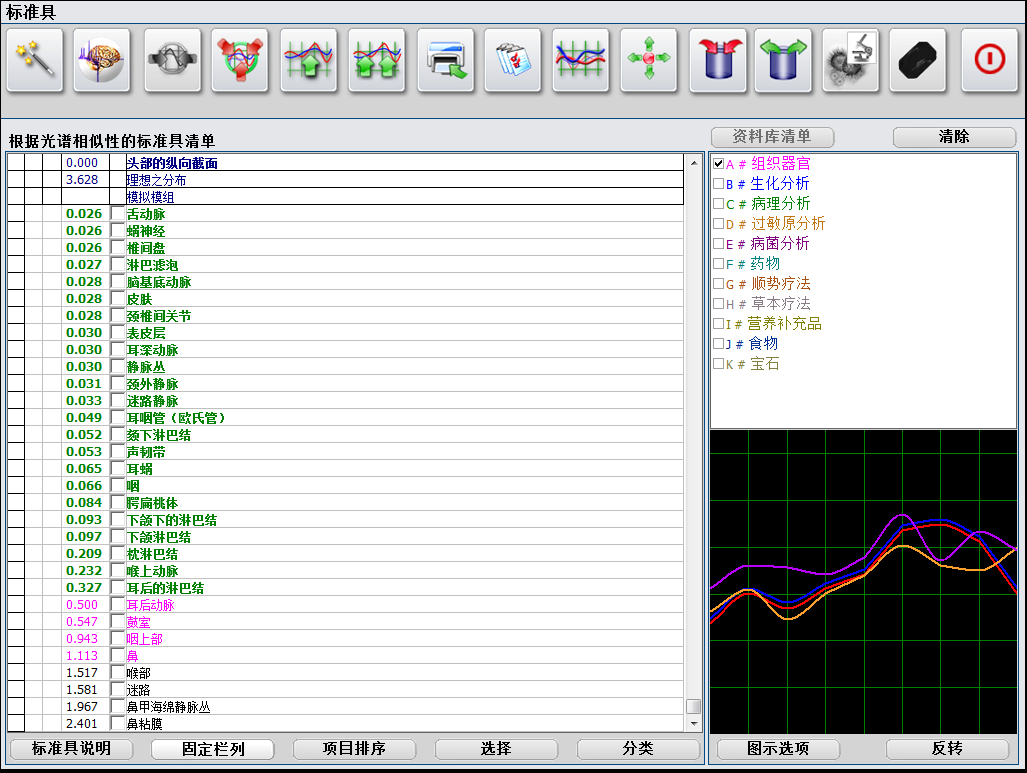Click the list scrollbar down arrow
This screenshot has height=773, width=1027.
(x=694, y=724)
